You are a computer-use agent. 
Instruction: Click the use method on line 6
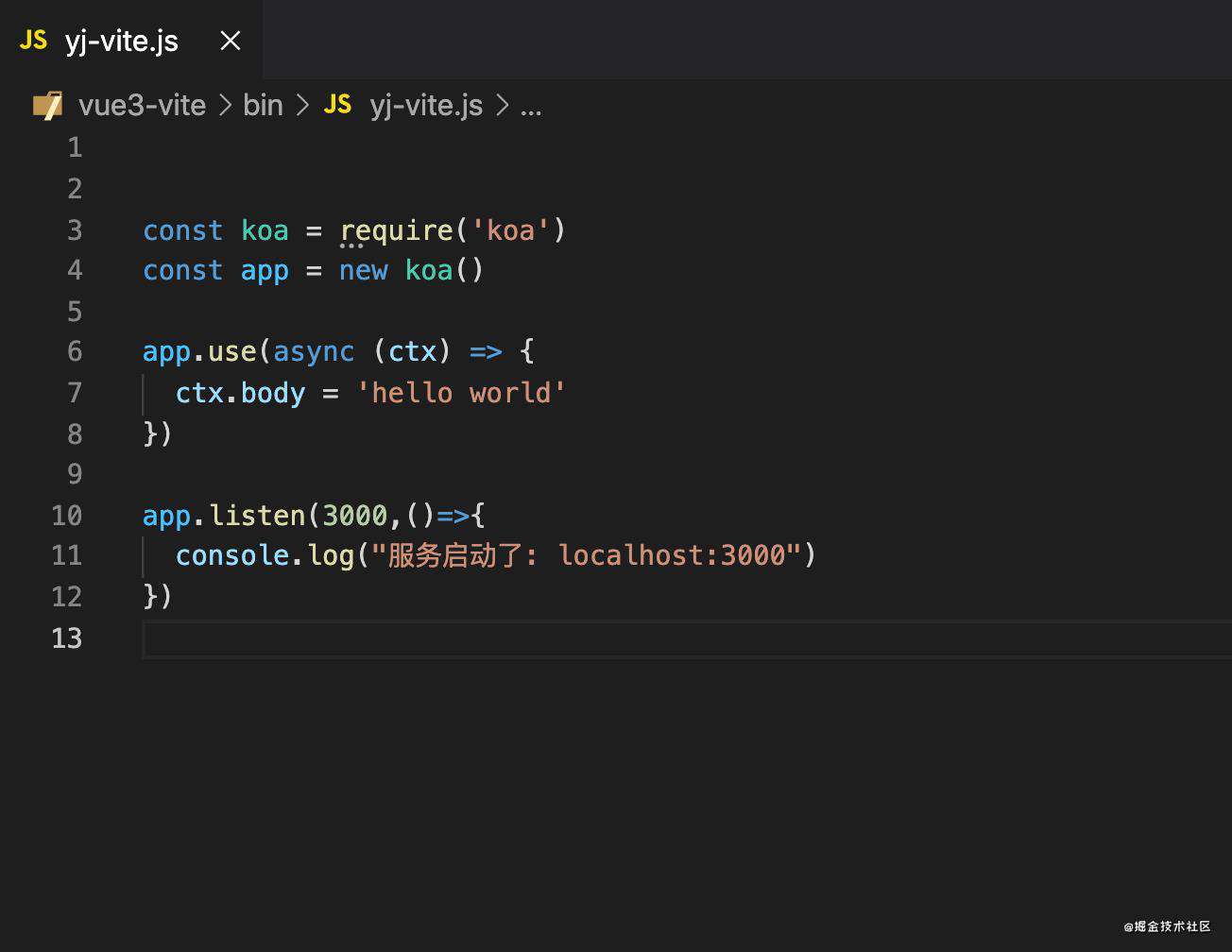point(232,352)
